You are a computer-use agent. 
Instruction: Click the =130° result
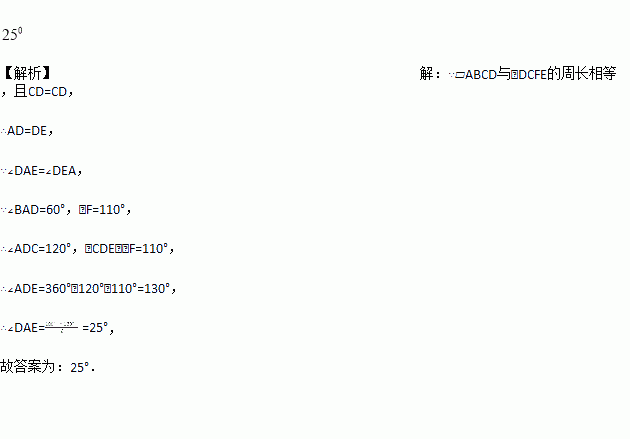pyautogui.click(x=155, y=288)
